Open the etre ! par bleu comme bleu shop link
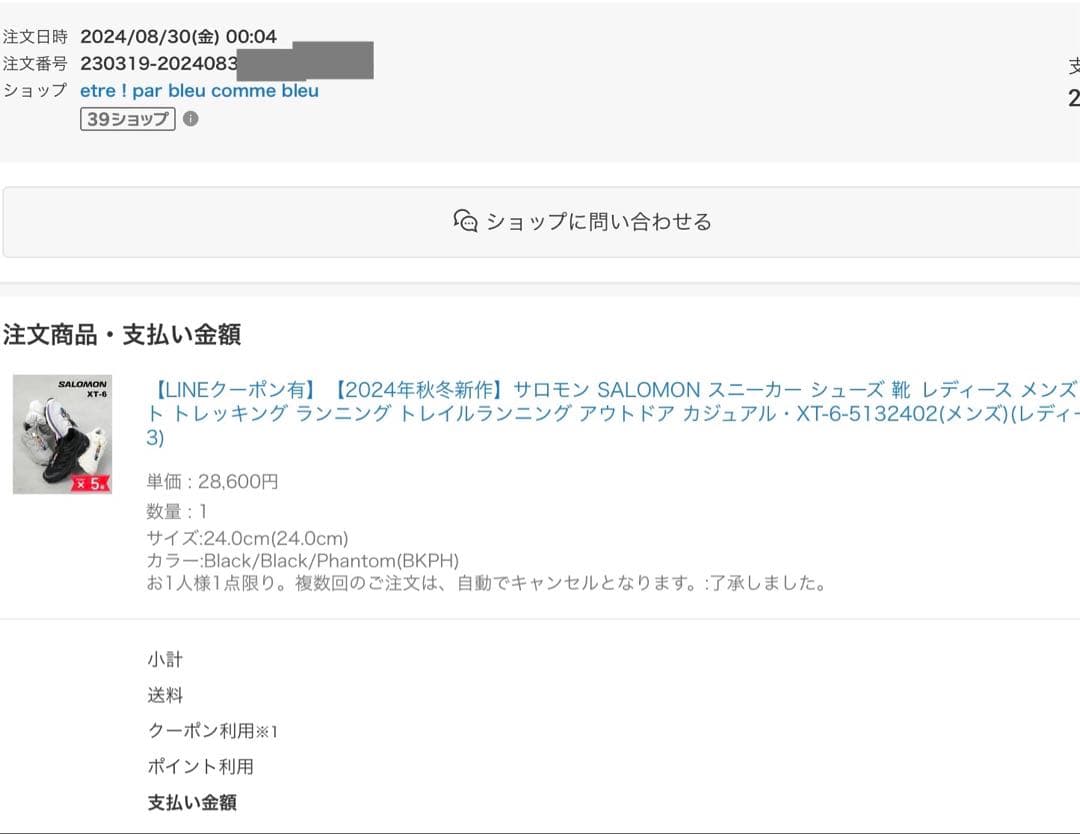The width and height of the screenshot is (1080, 834). point(199,91)
